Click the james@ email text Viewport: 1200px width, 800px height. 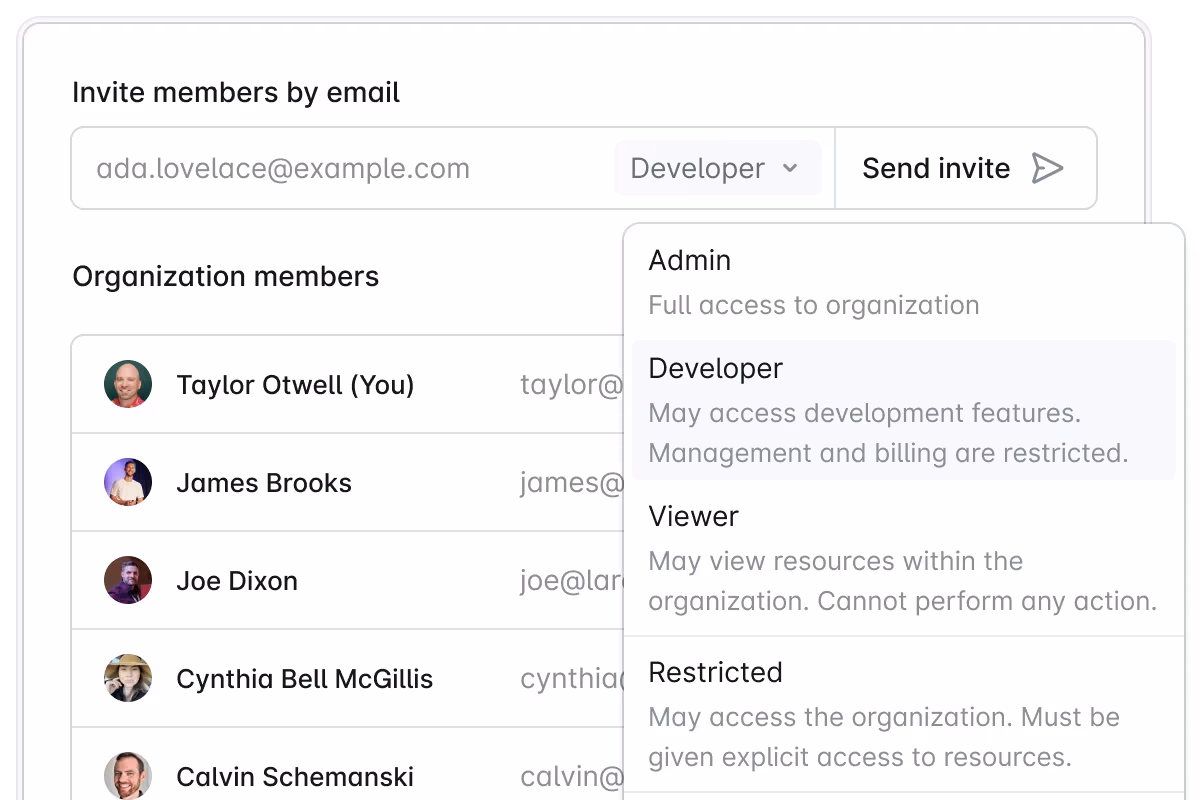(x=571, y=484)
